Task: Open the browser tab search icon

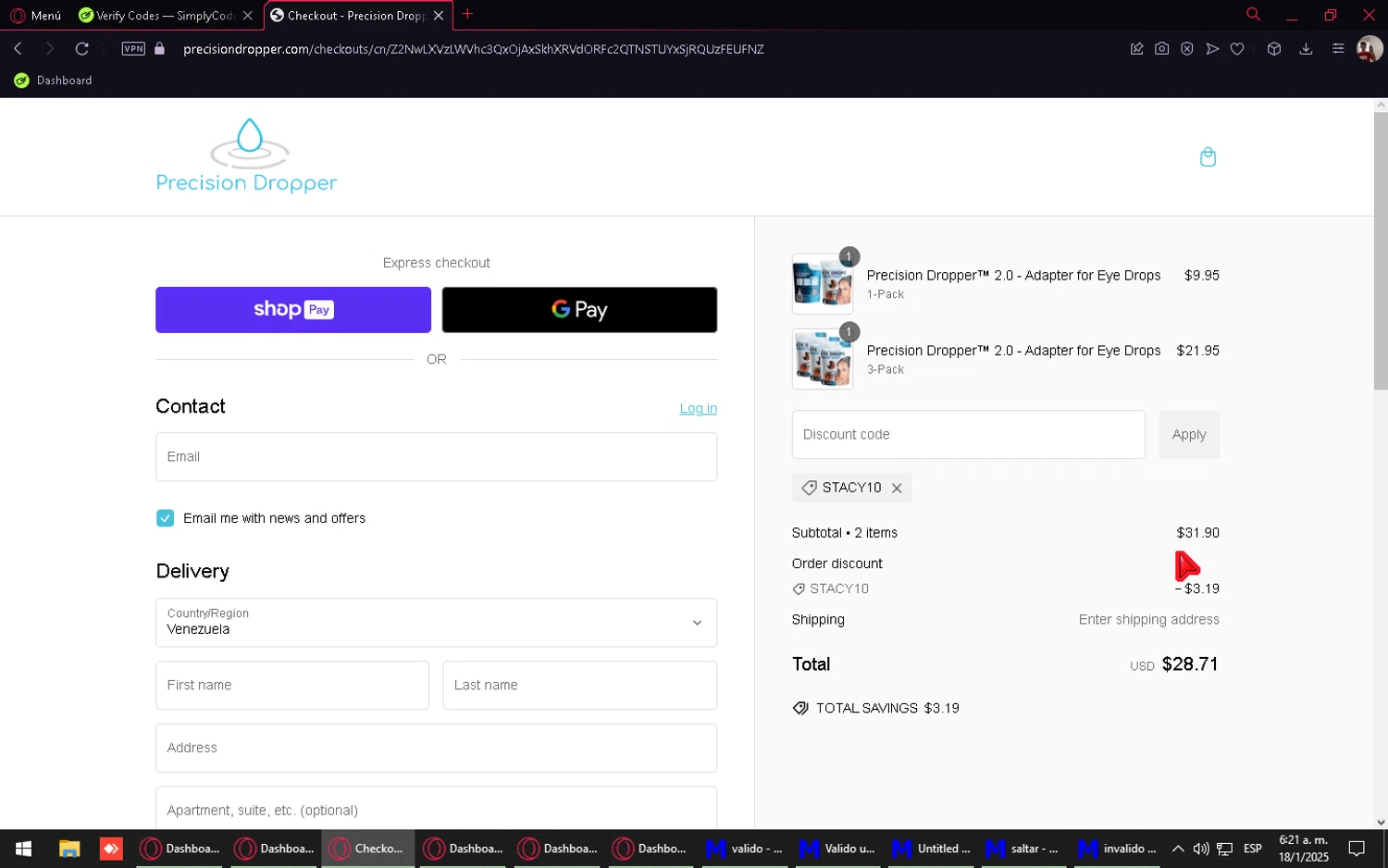Action: click(1253, 15)
